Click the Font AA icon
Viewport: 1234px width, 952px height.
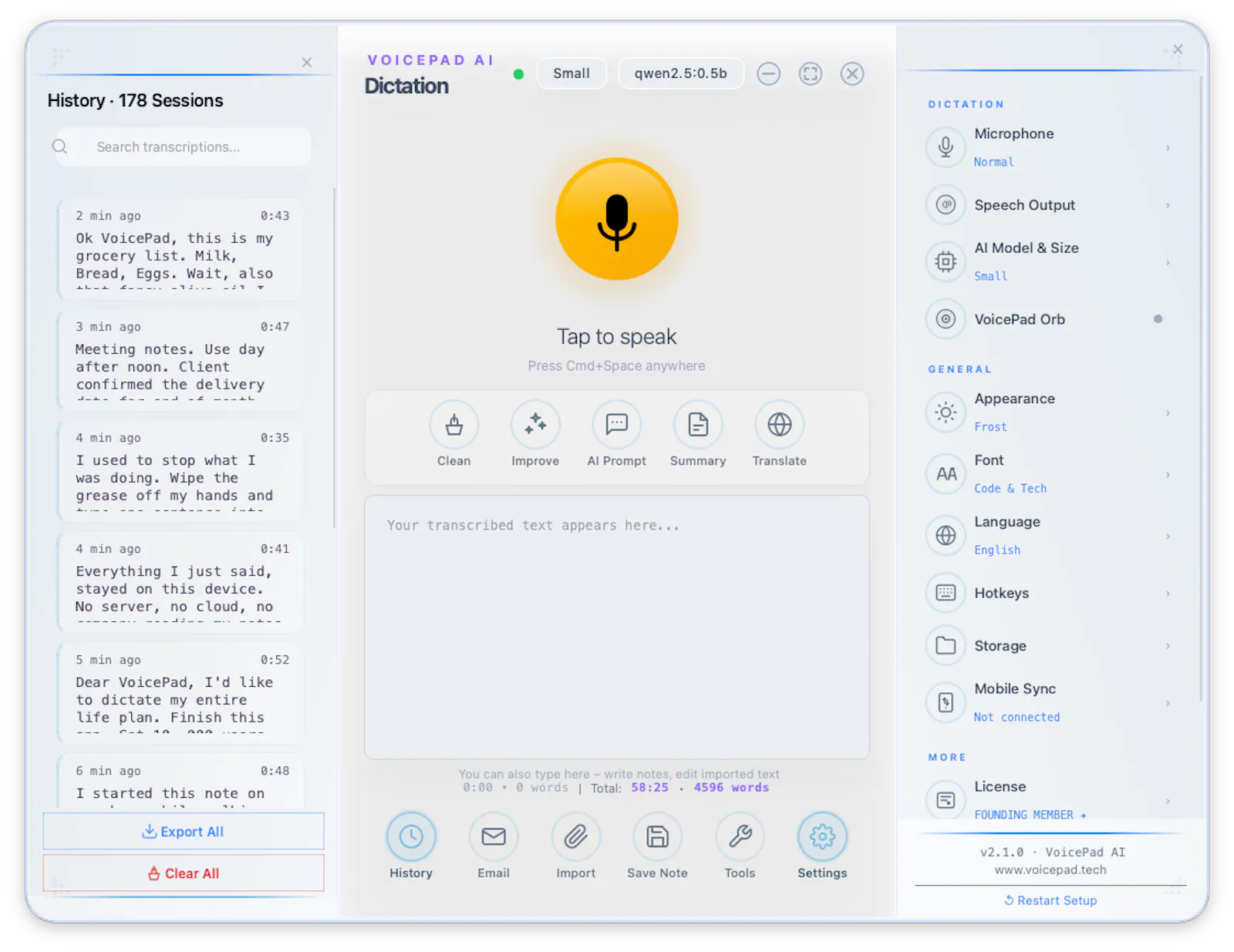946,474
